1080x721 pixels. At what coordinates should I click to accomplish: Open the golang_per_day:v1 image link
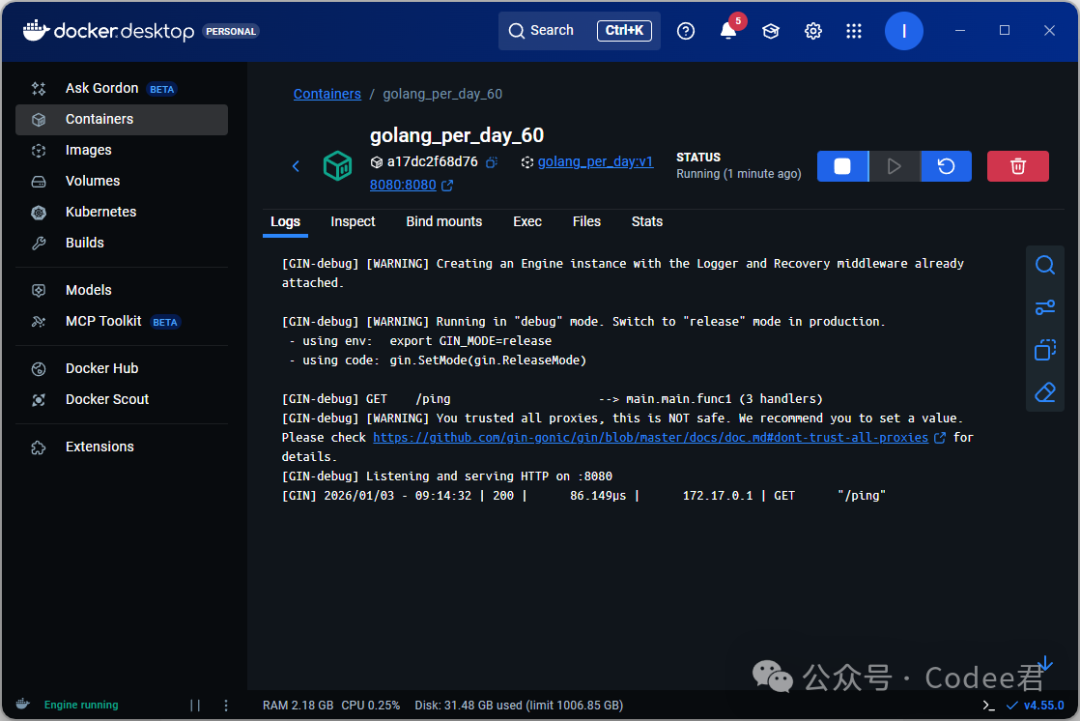pos(595,162)
